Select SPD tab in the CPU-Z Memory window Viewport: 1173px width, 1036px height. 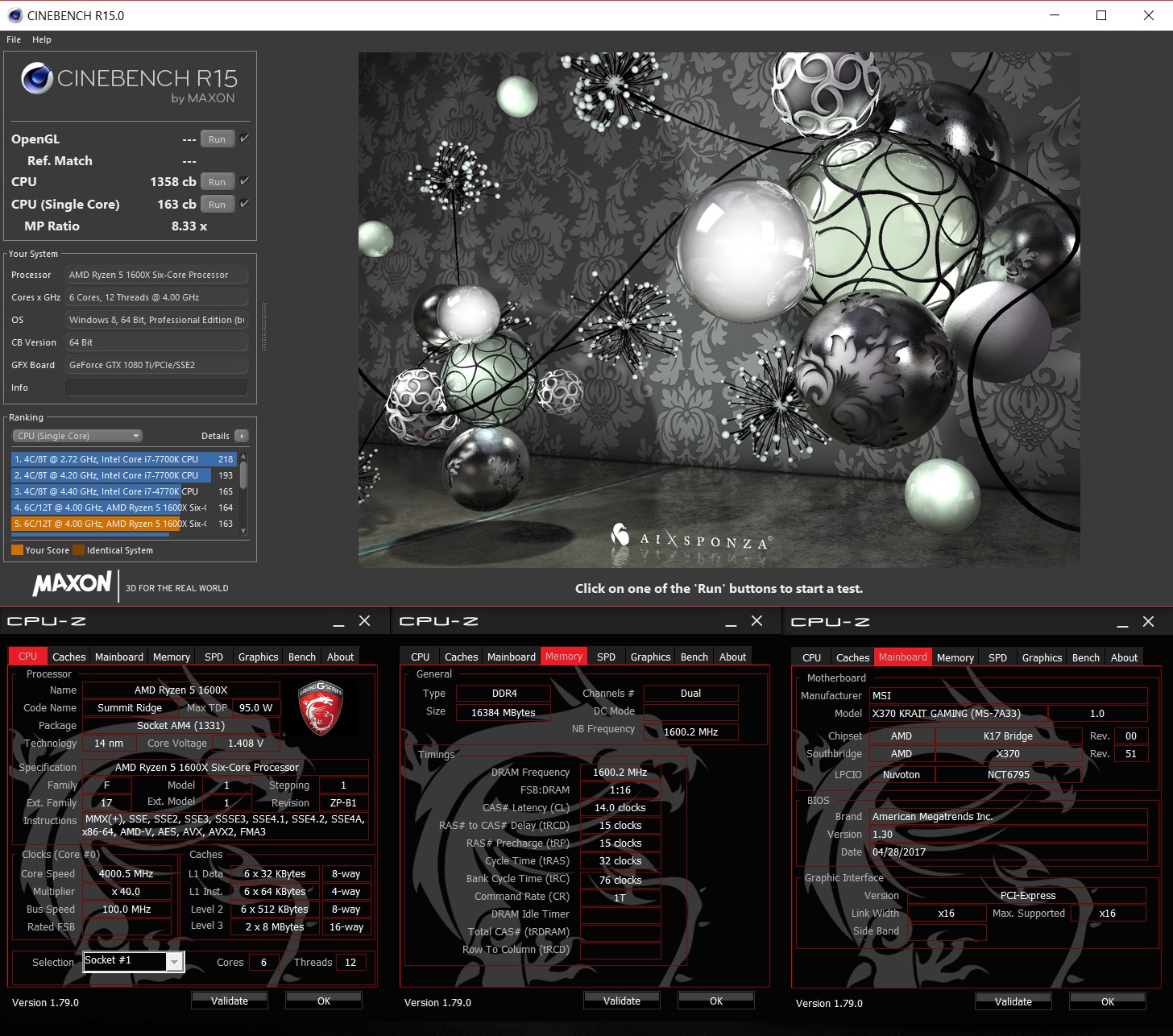tap(607, 657)
